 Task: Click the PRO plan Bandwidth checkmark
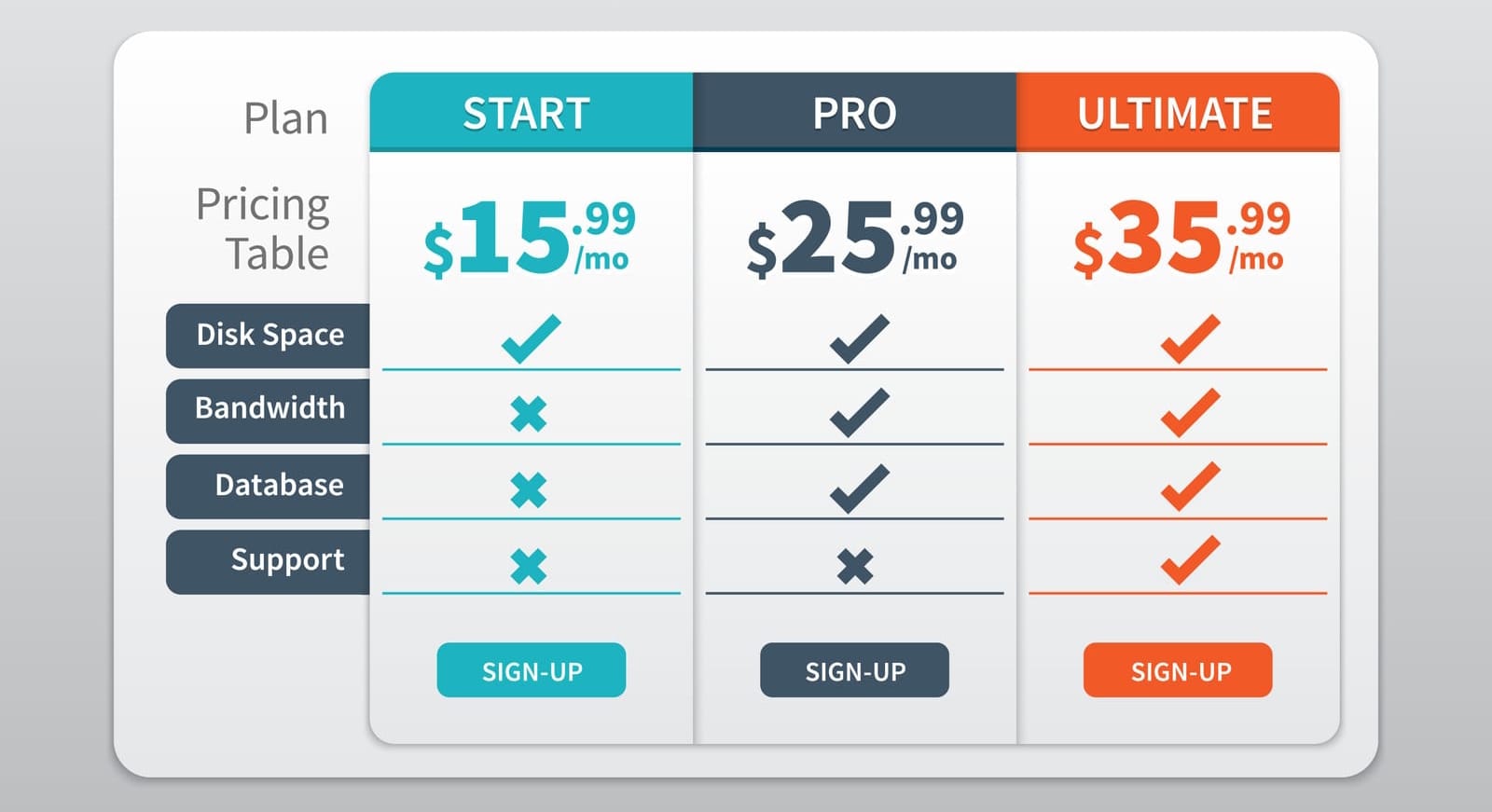tap(859, 413)
